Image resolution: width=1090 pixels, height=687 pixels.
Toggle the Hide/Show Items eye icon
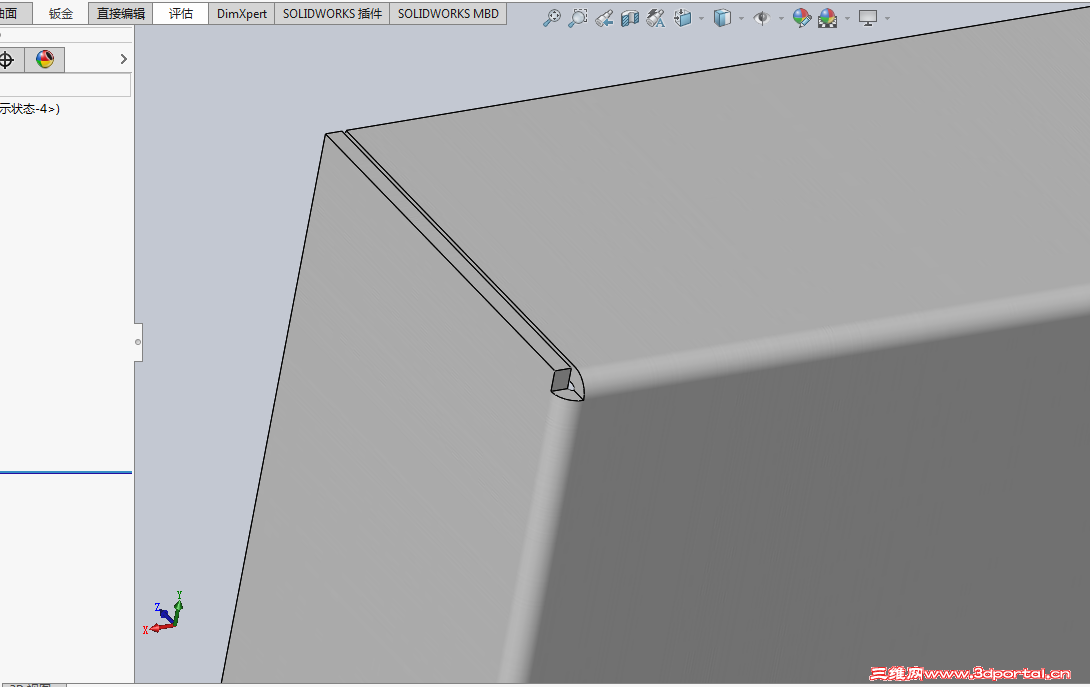click(762, 18)
